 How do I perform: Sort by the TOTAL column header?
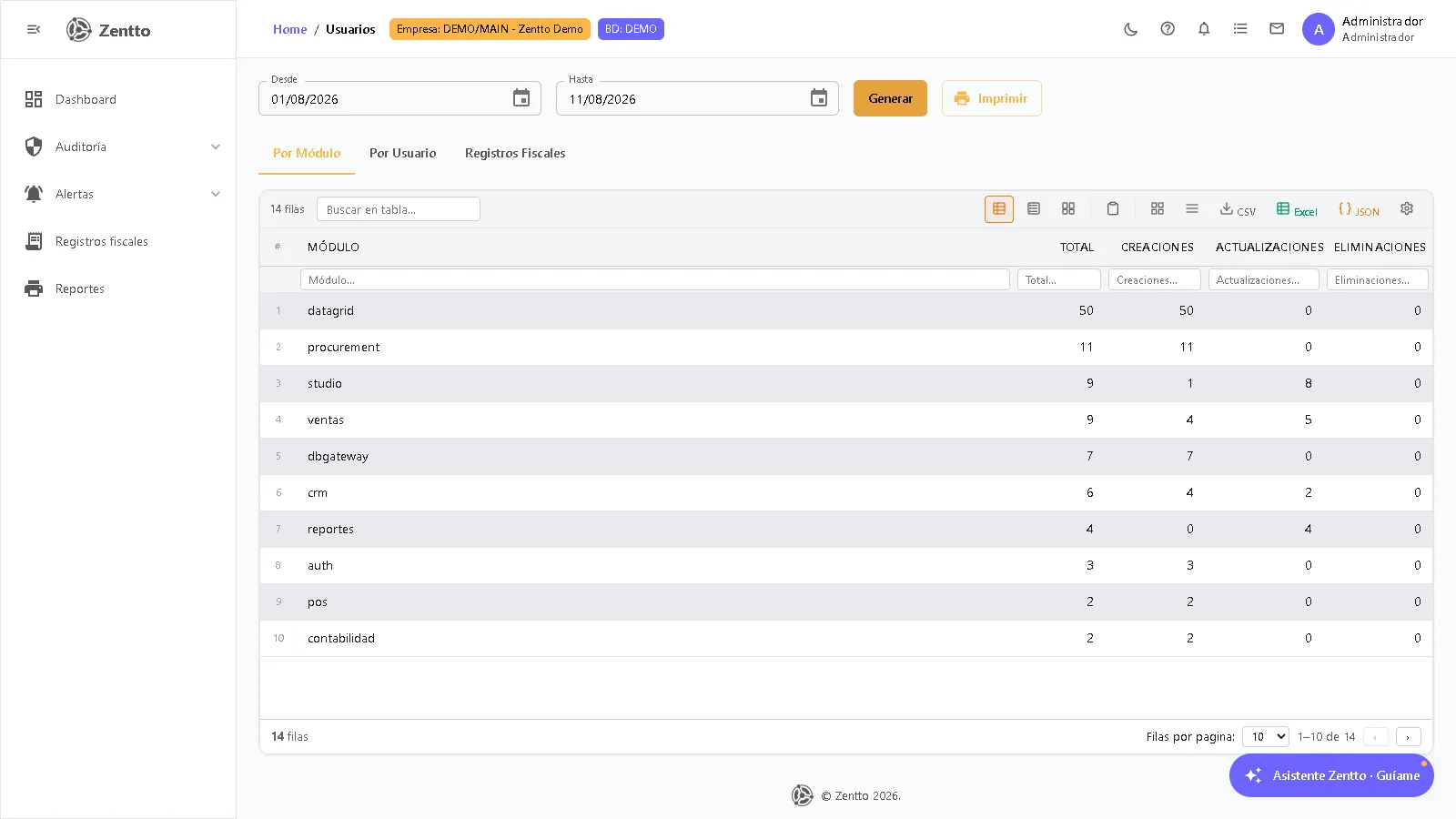[x=1077, y=248]
